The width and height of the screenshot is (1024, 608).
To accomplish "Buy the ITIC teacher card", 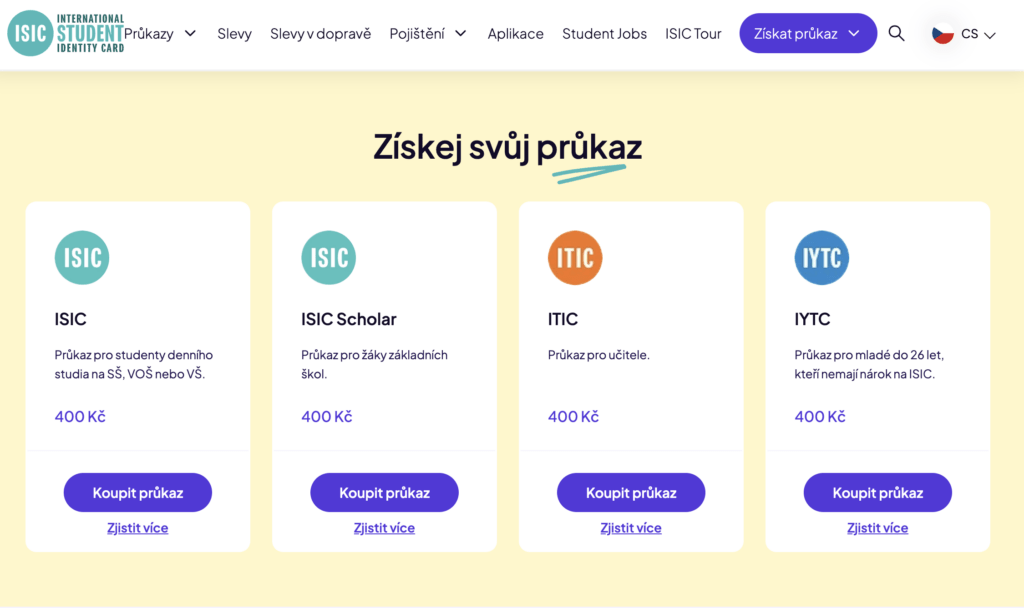I will (631, 493).
